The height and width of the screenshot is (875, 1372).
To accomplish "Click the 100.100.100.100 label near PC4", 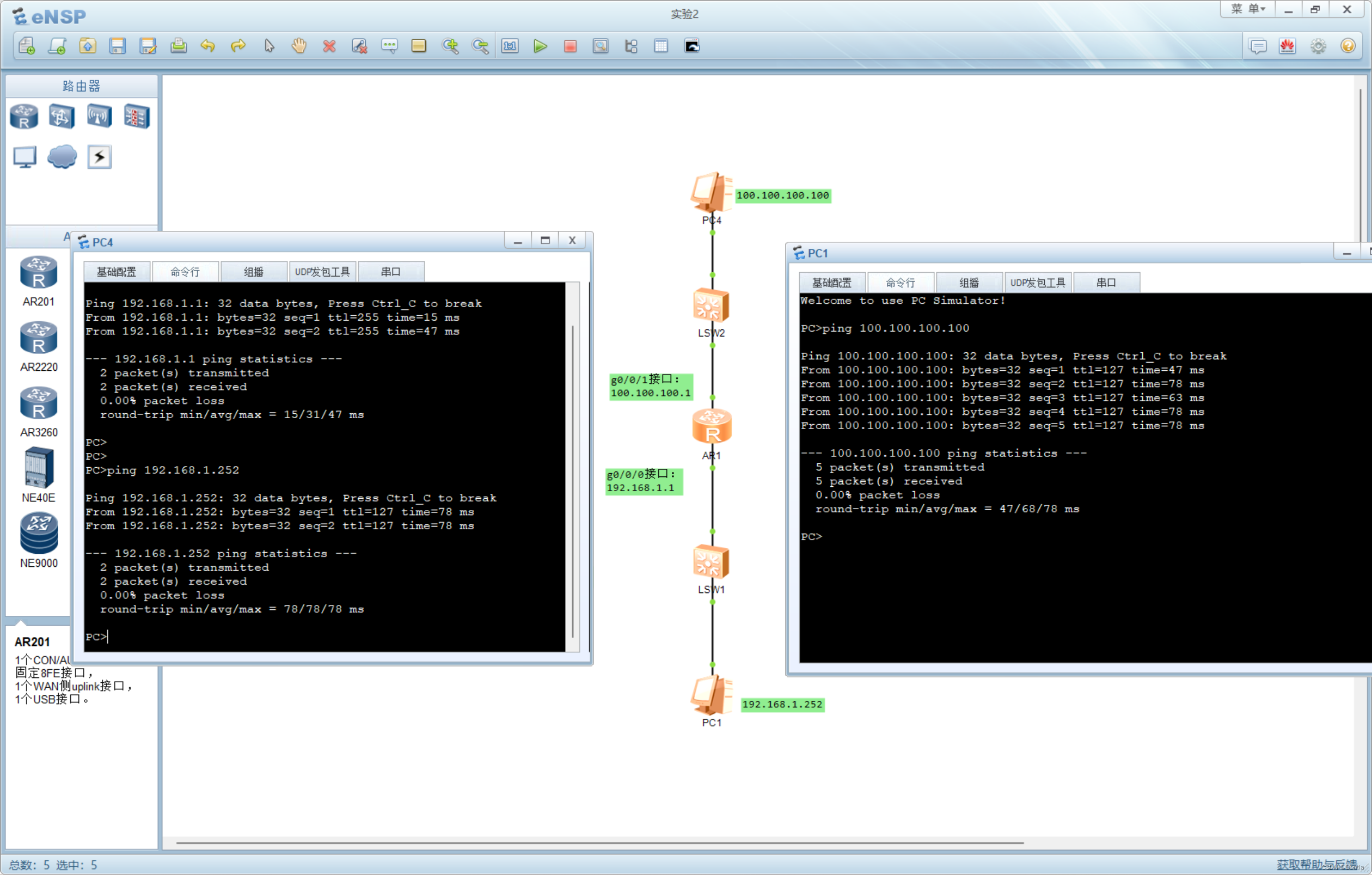I will [x=783, y=195].
